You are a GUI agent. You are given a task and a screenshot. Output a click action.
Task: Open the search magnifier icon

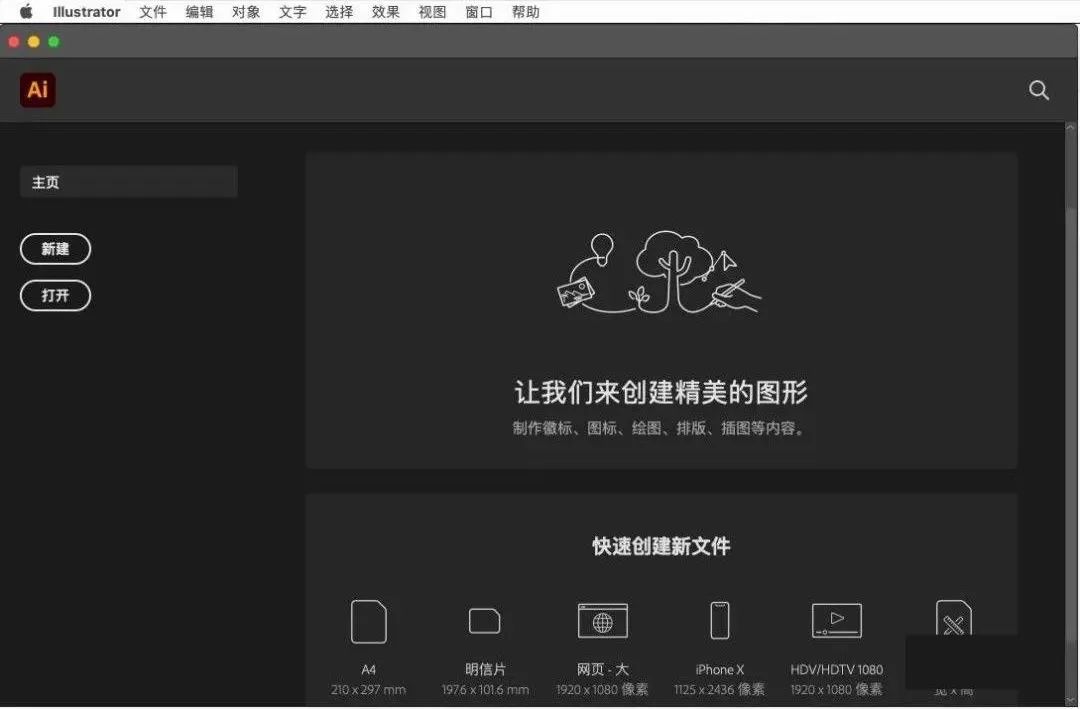[x=1039, y=90]
